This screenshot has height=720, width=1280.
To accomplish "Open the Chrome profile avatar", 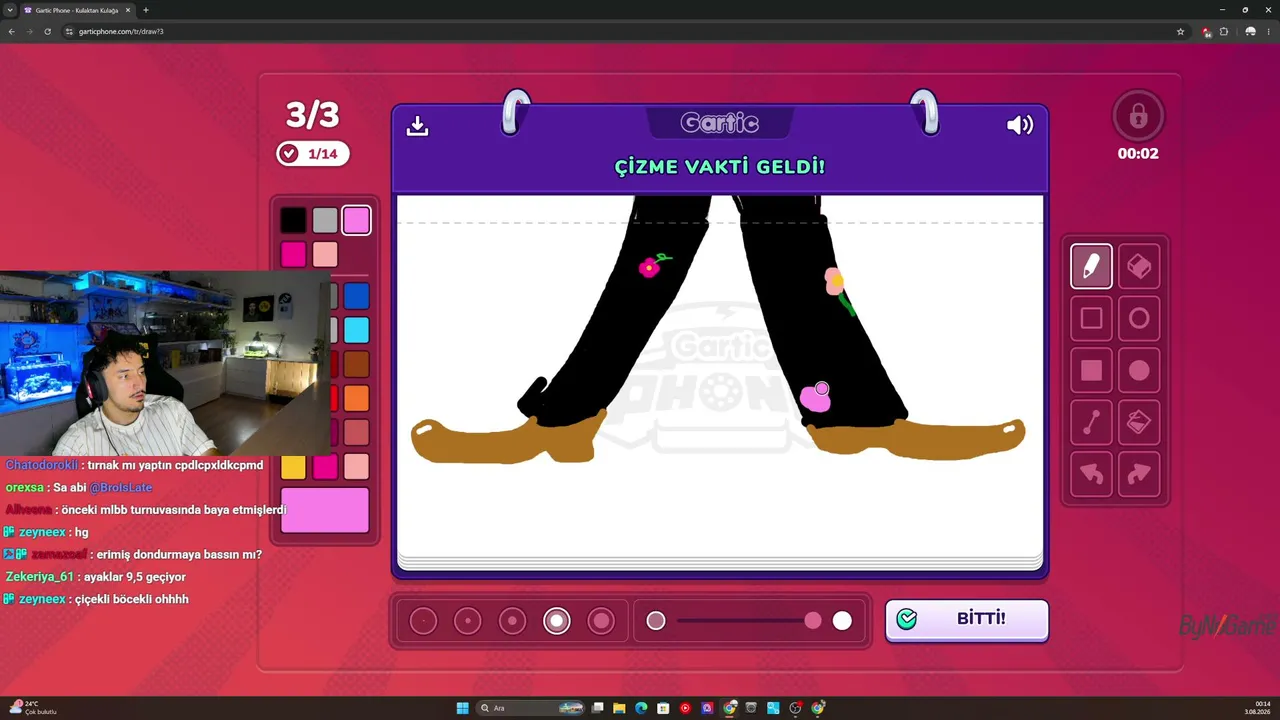I will tap(1250, 31).
